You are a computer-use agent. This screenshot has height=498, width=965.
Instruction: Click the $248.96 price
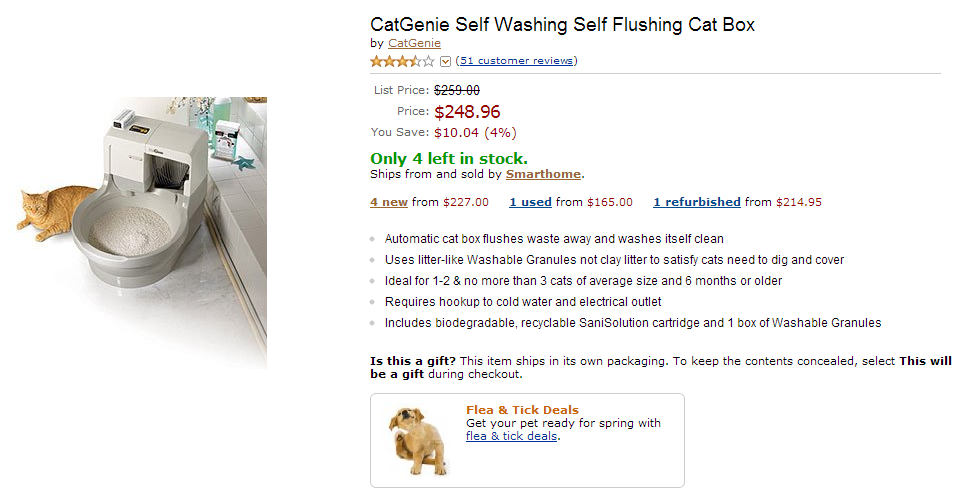click(467, 112)
